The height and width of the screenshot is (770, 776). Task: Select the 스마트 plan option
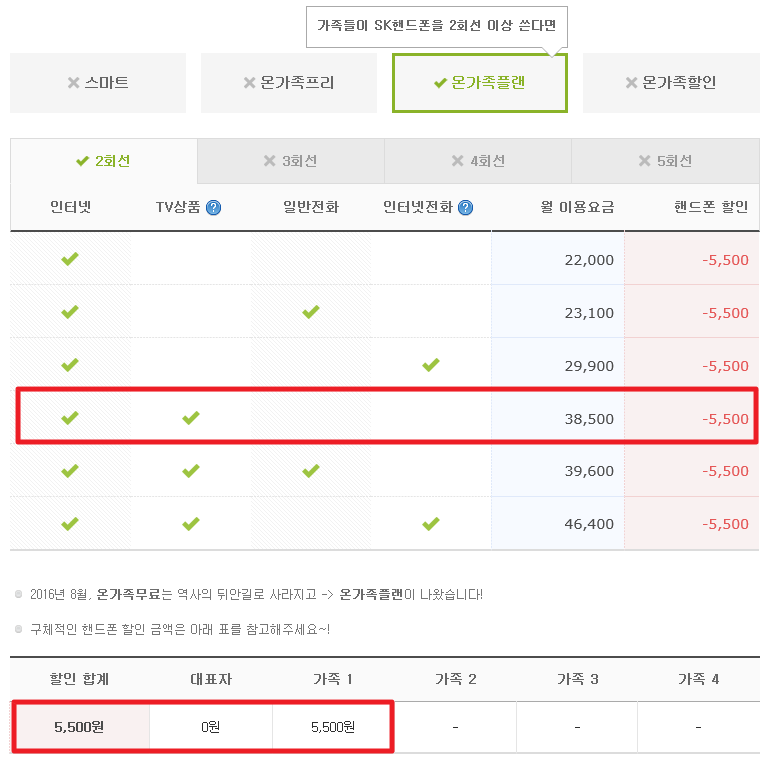98,83
